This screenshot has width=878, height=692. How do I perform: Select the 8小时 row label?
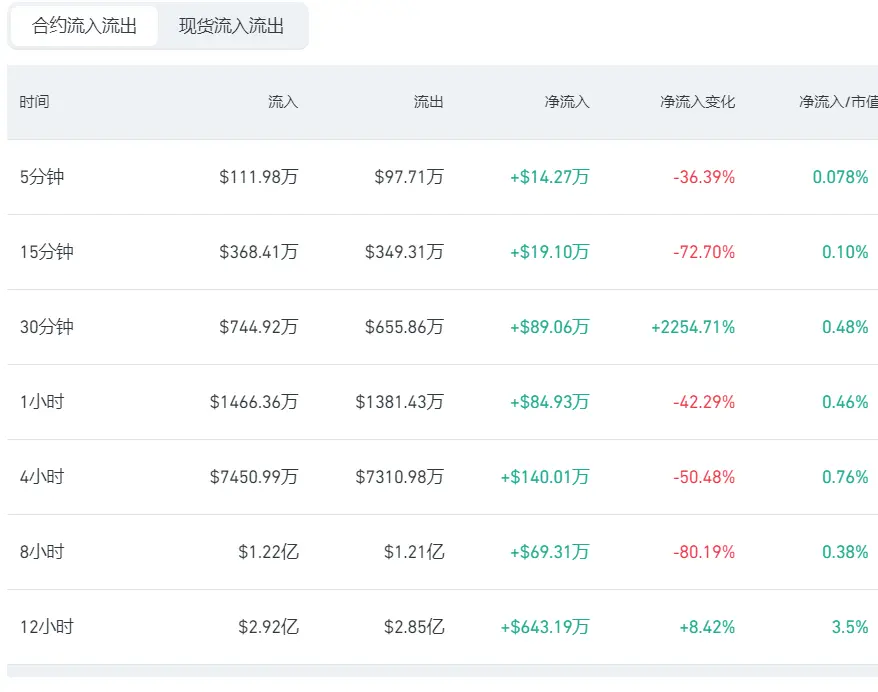point(42,552)
